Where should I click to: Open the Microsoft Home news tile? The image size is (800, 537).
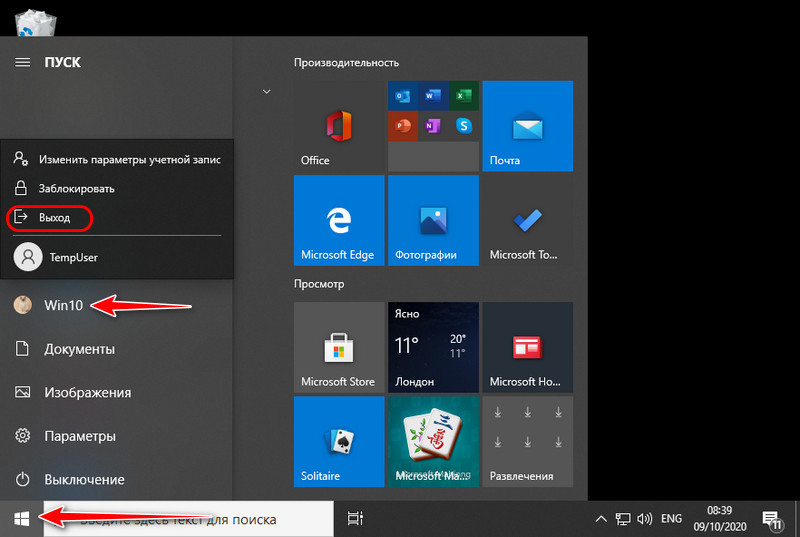[x=528, y=347]
